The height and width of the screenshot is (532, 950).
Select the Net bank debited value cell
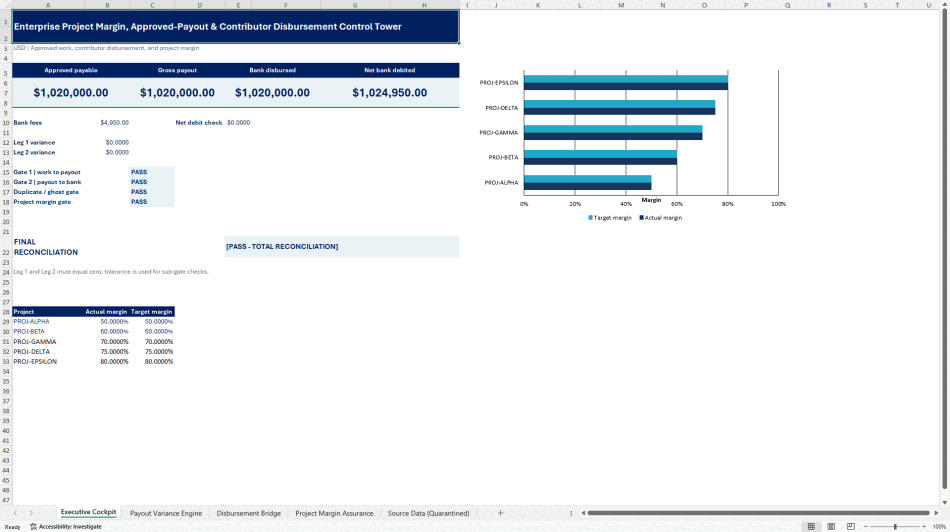click(390, 93)
